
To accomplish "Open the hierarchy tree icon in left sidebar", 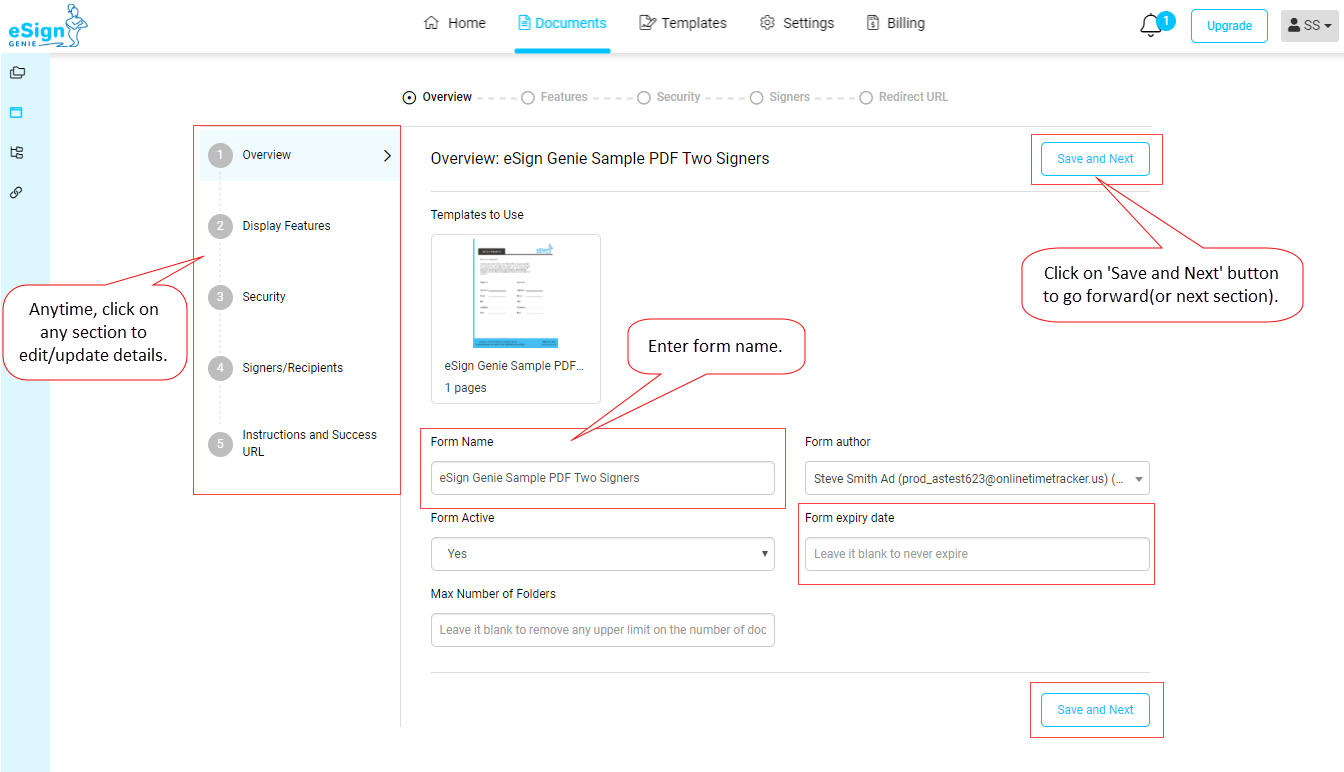I will click(x=16, y=153).
